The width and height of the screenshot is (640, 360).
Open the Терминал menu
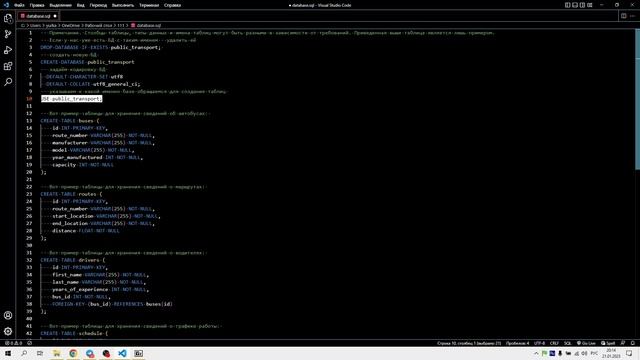click(x=149, y=5)
